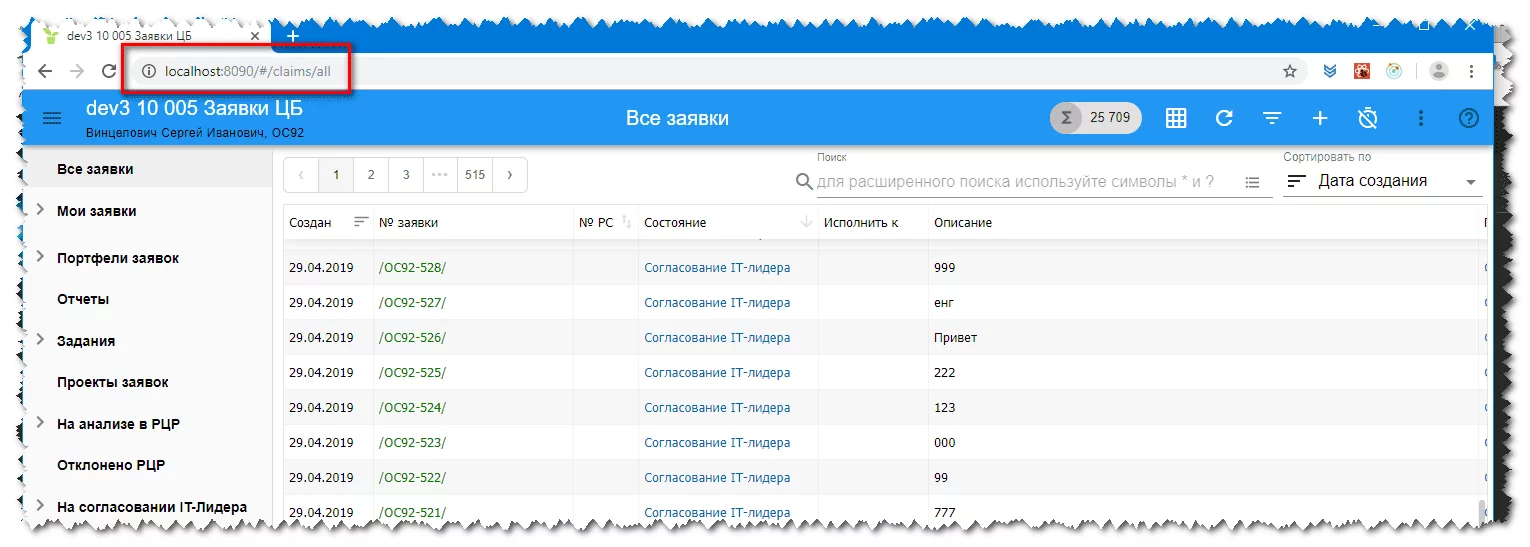Expand Портфели заявок in sidebar
This screenshot has height=547, width=1530.
(40, 257)
